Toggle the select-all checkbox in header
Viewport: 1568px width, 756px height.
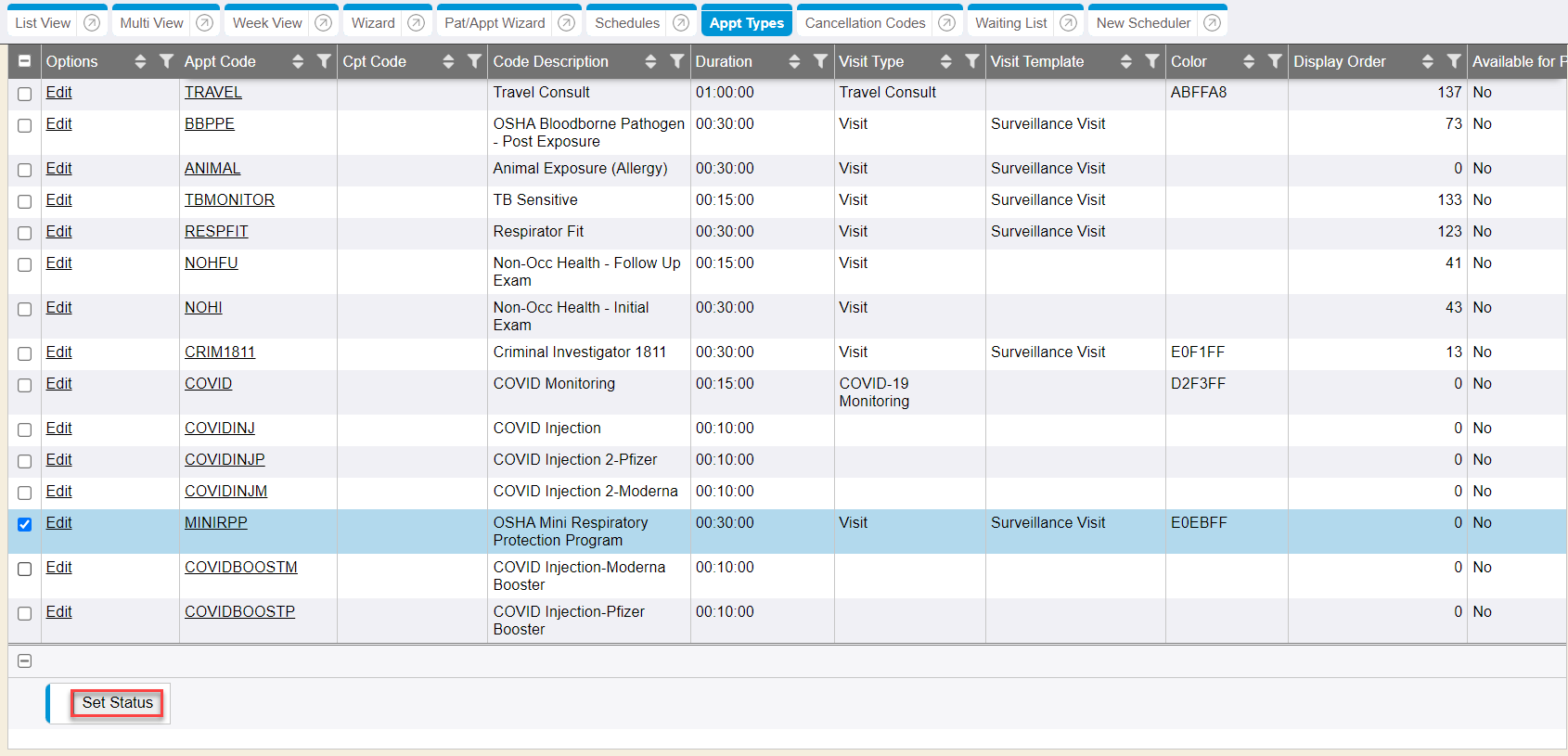click(25, 61)
